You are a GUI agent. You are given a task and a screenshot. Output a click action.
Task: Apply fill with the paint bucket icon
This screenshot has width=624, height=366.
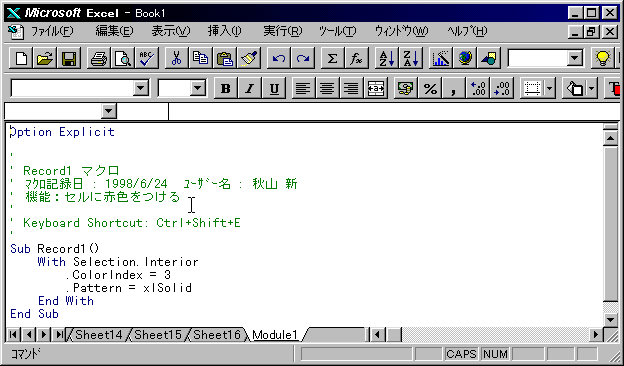pos(574,88)
